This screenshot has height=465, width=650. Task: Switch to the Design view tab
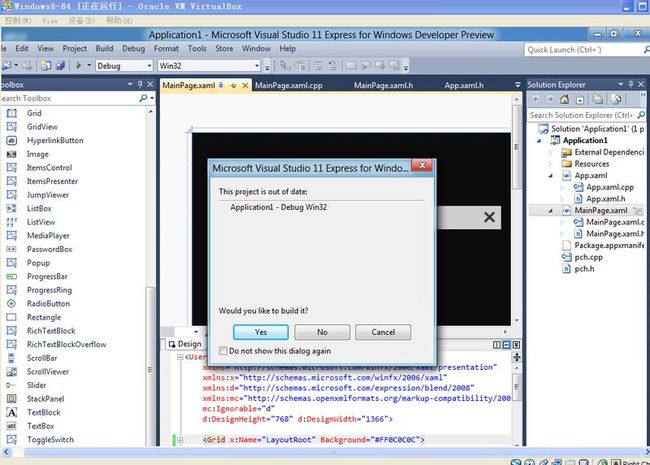[x=185, y=344]
